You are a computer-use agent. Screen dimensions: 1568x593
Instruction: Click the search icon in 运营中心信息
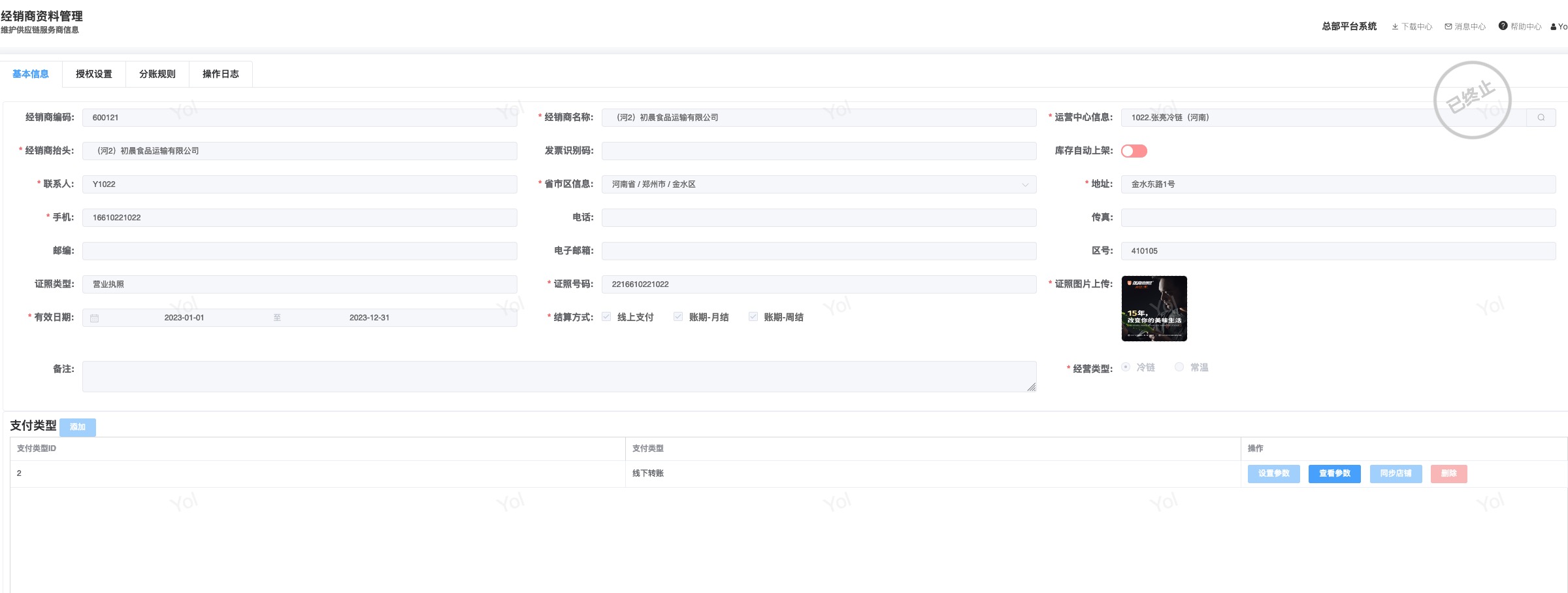(1541, 118)
